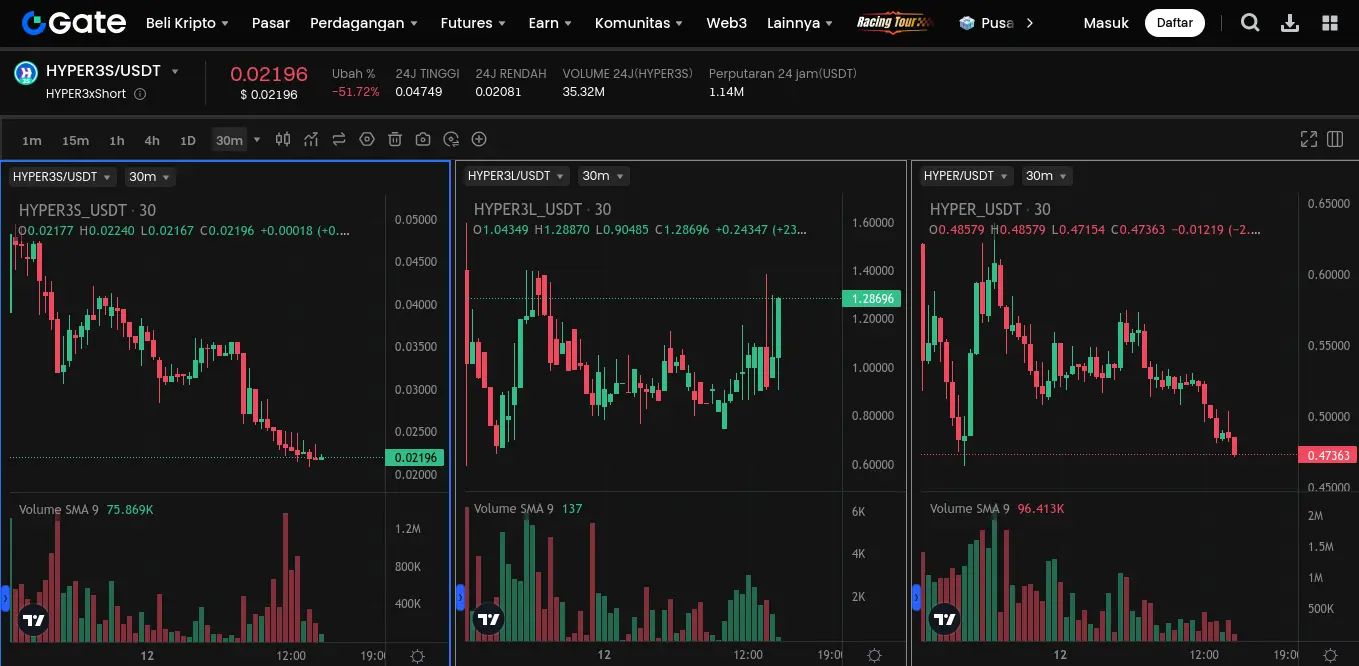Open the HYPER3S/USDT pair dropdown in chart
Viewport: 1359px width, 666px height.
point(62,177)
